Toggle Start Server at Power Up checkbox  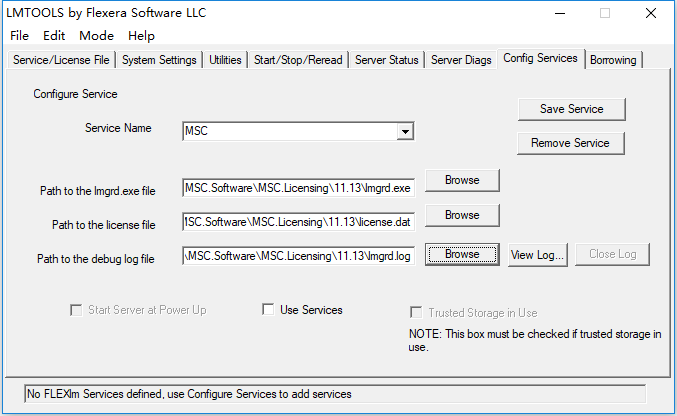click(76, 310)
